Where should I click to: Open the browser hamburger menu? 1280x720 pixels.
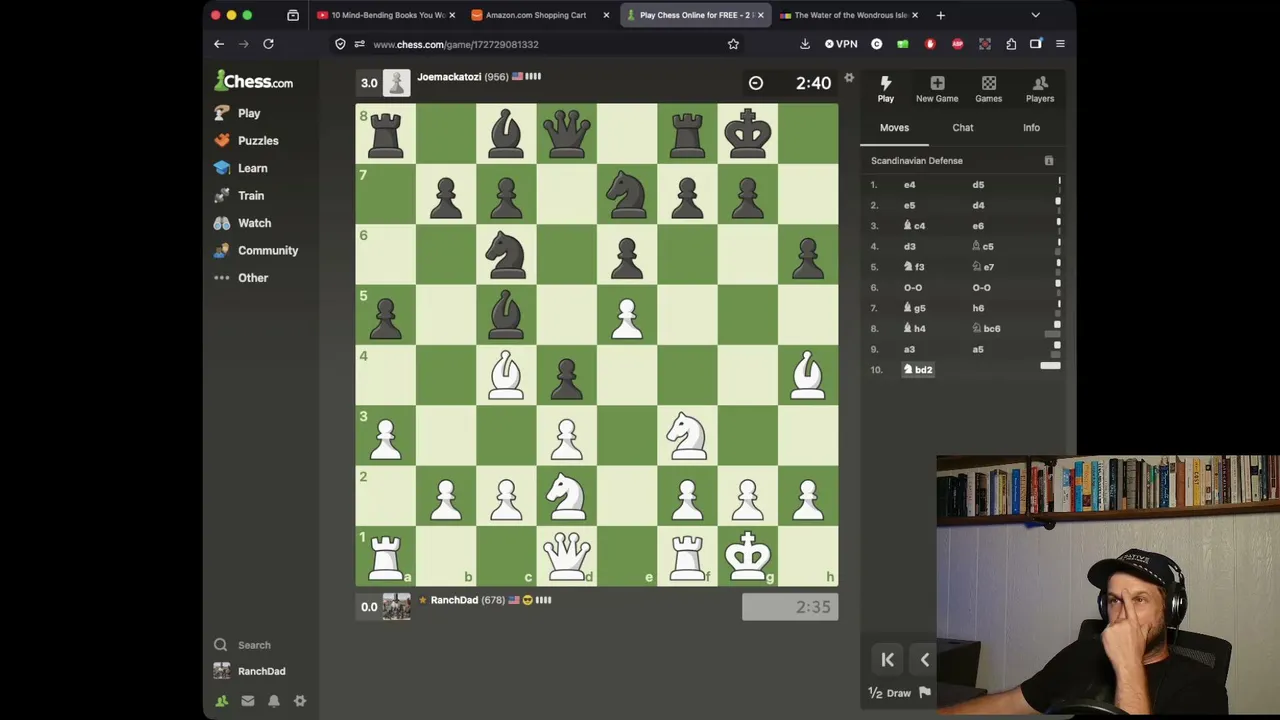(1060, 44)
